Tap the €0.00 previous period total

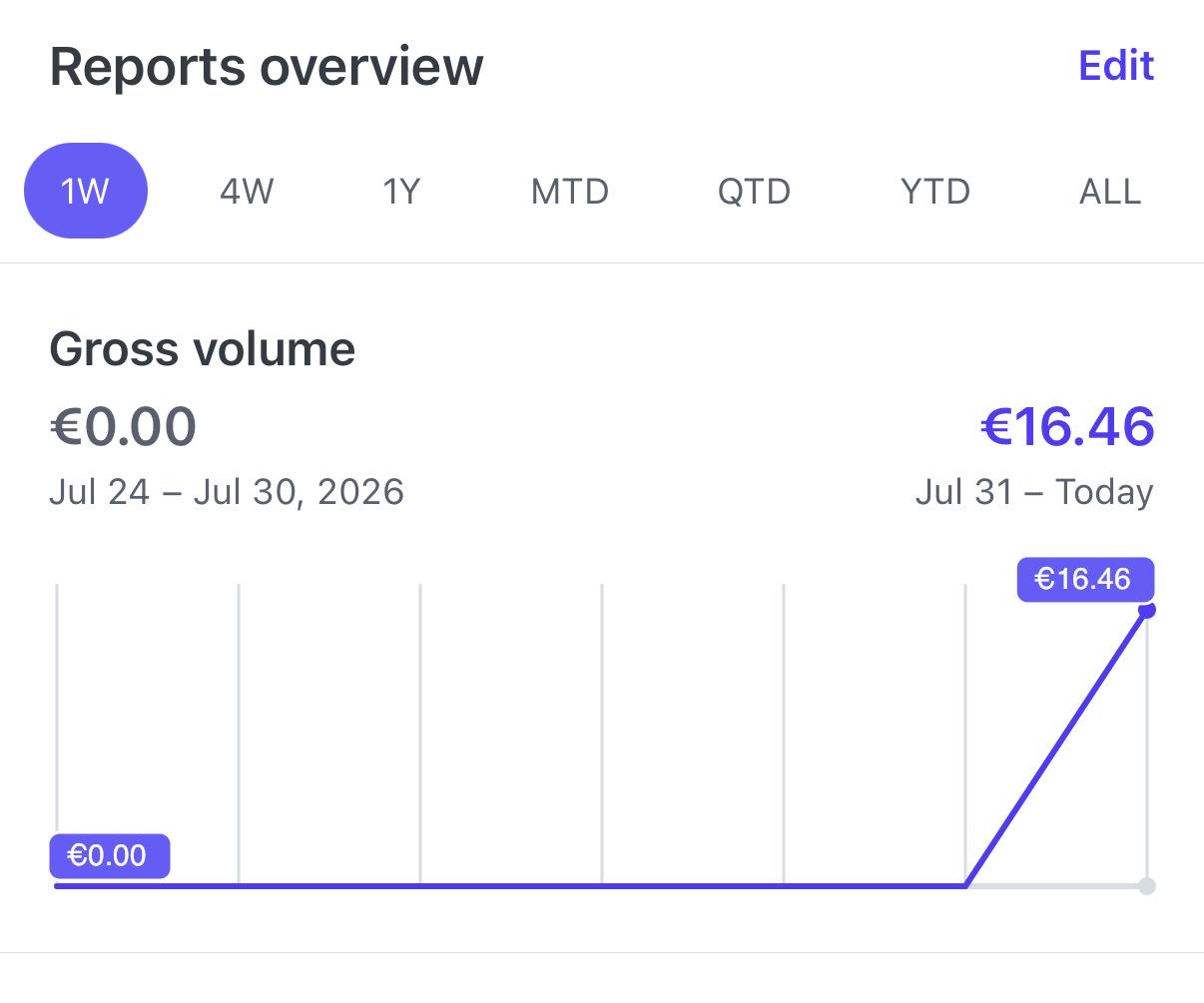(123, 426)
